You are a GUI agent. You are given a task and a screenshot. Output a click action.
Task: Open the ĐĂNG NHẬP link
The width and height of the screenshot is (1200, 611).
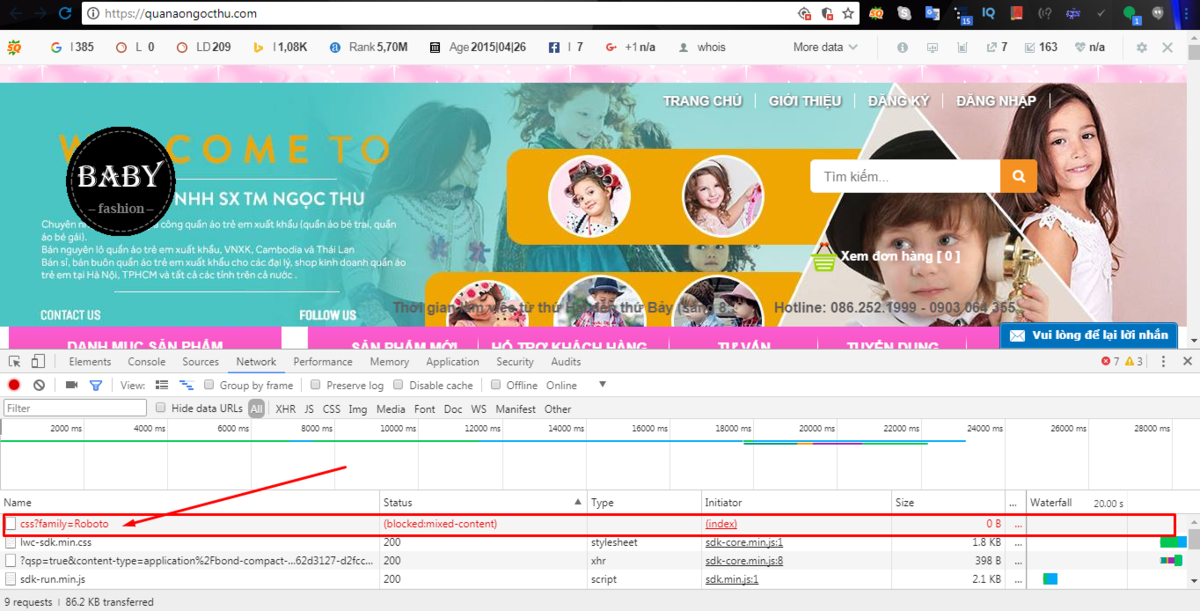[x=996, y=100]
